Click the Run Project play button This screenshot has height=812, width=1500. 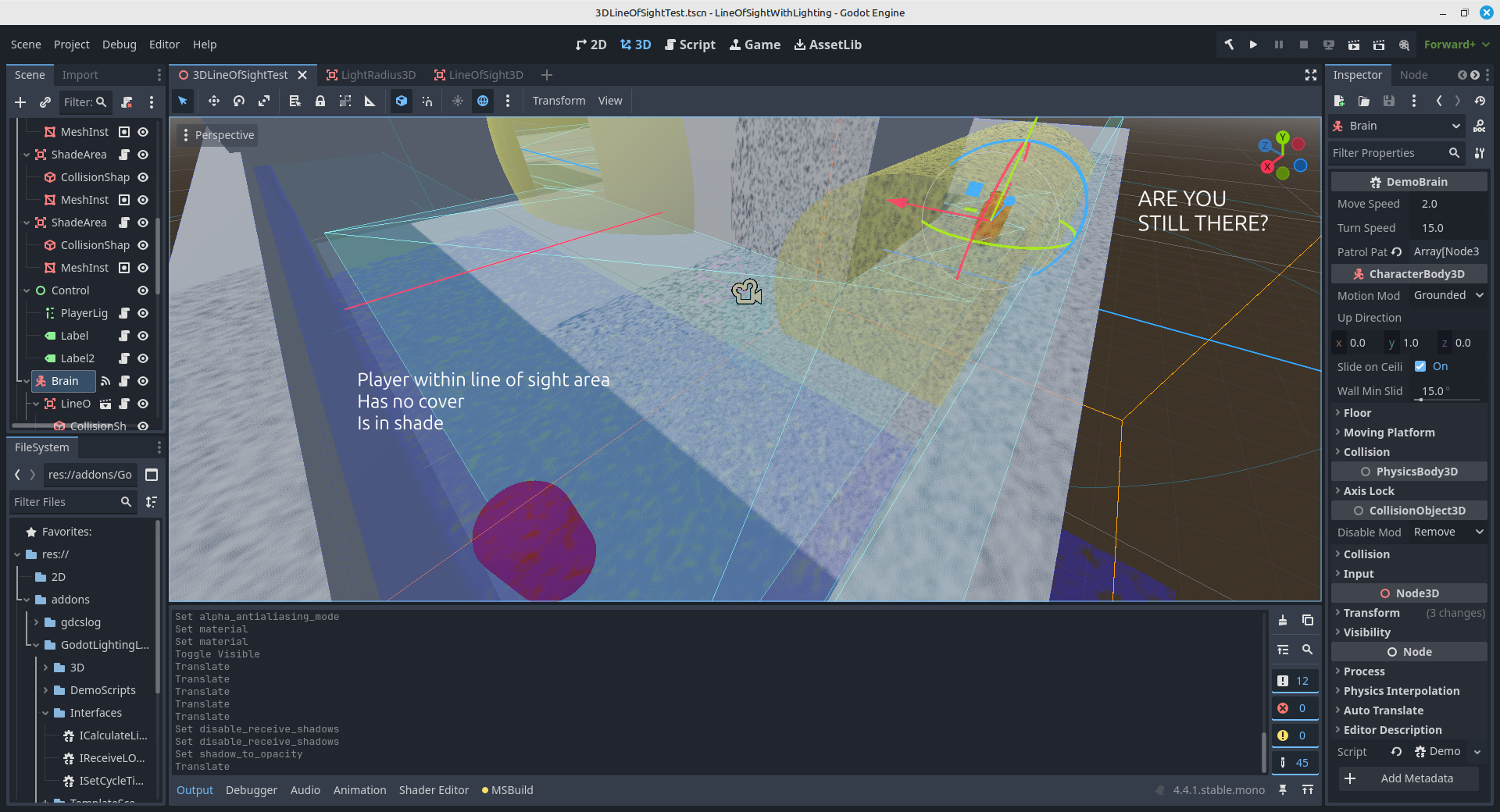[1253, 45]
